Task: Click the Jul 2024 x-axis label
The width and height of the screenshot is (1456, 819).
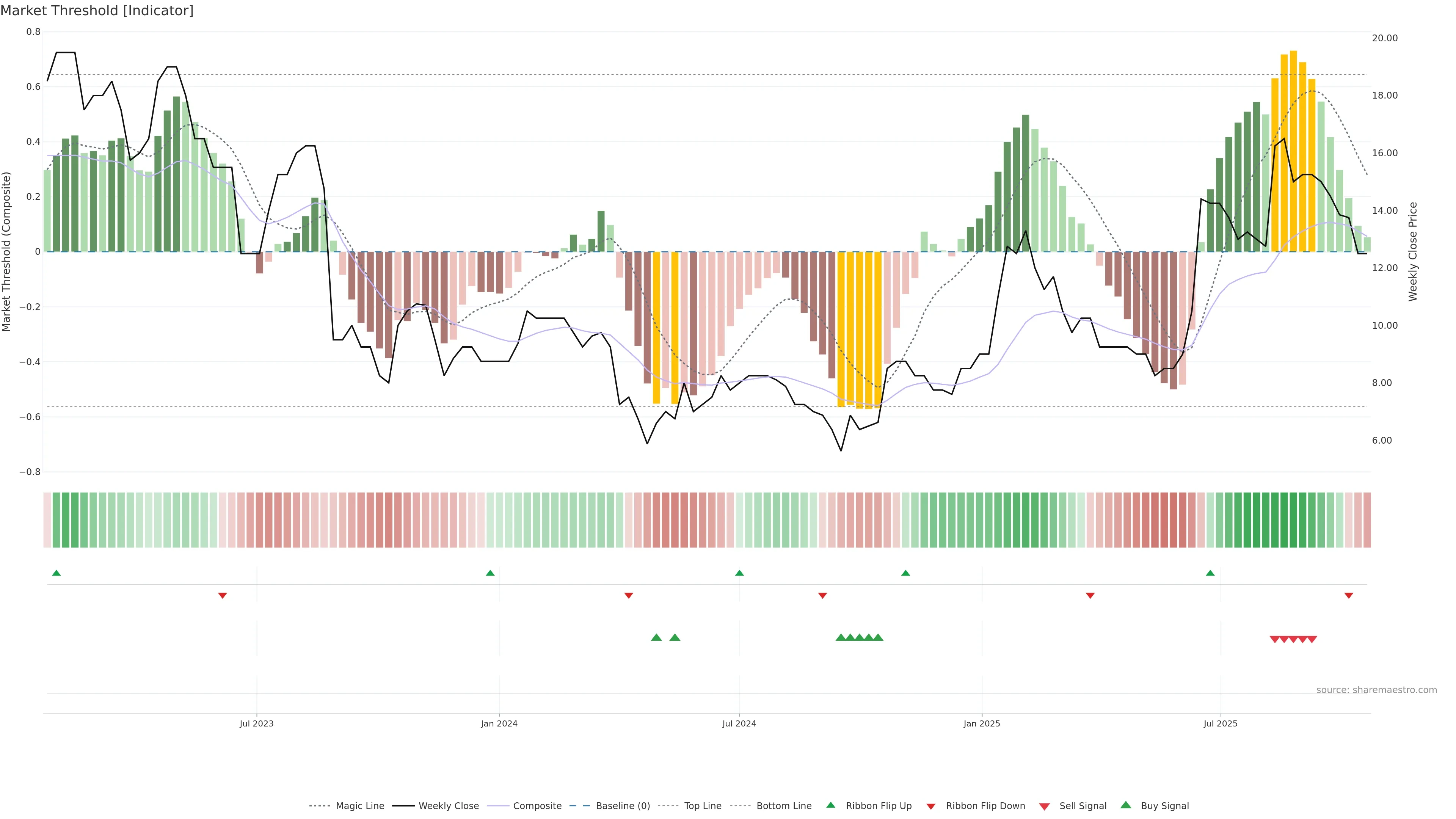Action: [739, 723]
